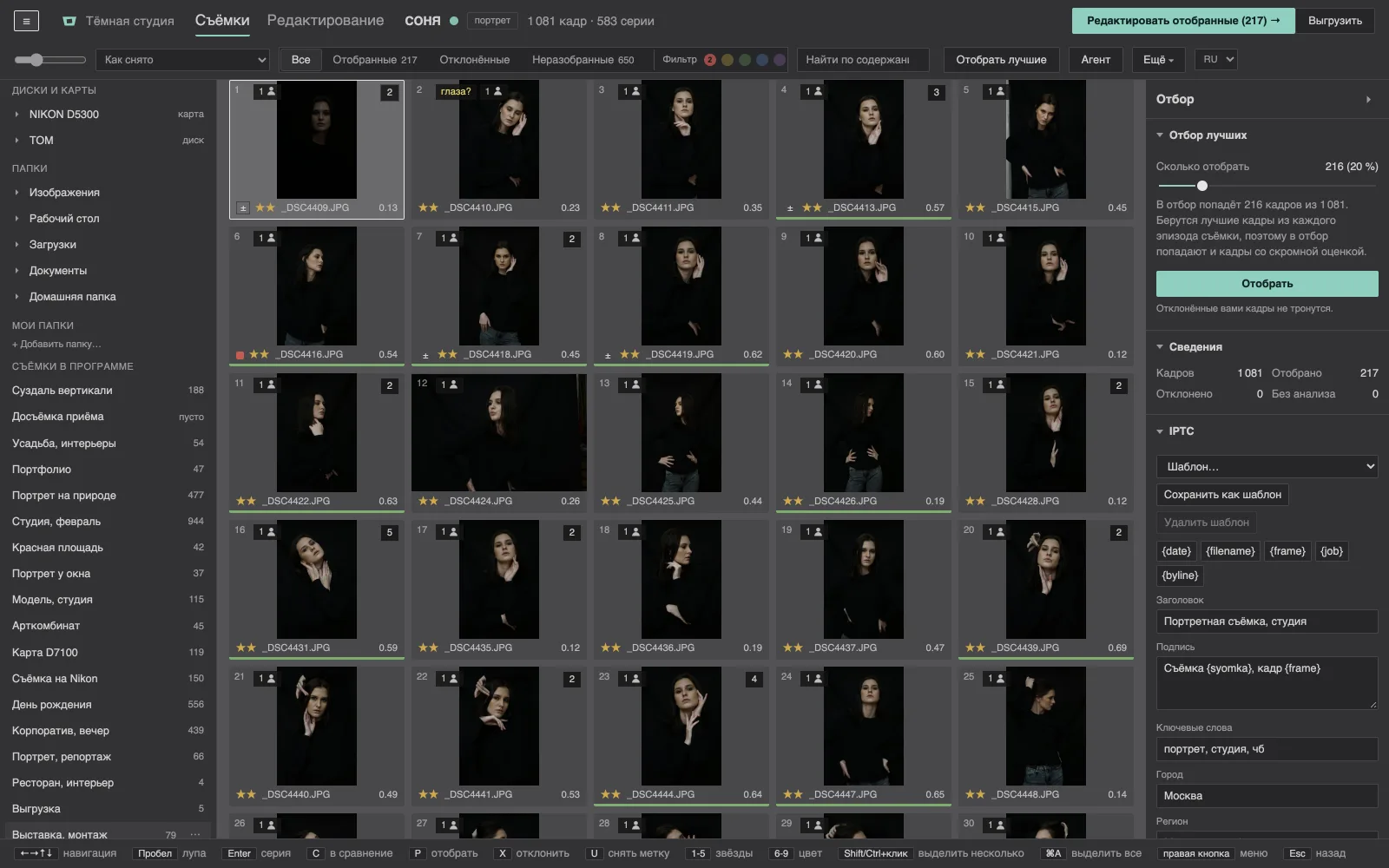Adjust the Сколько отобрать slider
This screenshot has width=1389, height=868.
tap(1267, 186)
